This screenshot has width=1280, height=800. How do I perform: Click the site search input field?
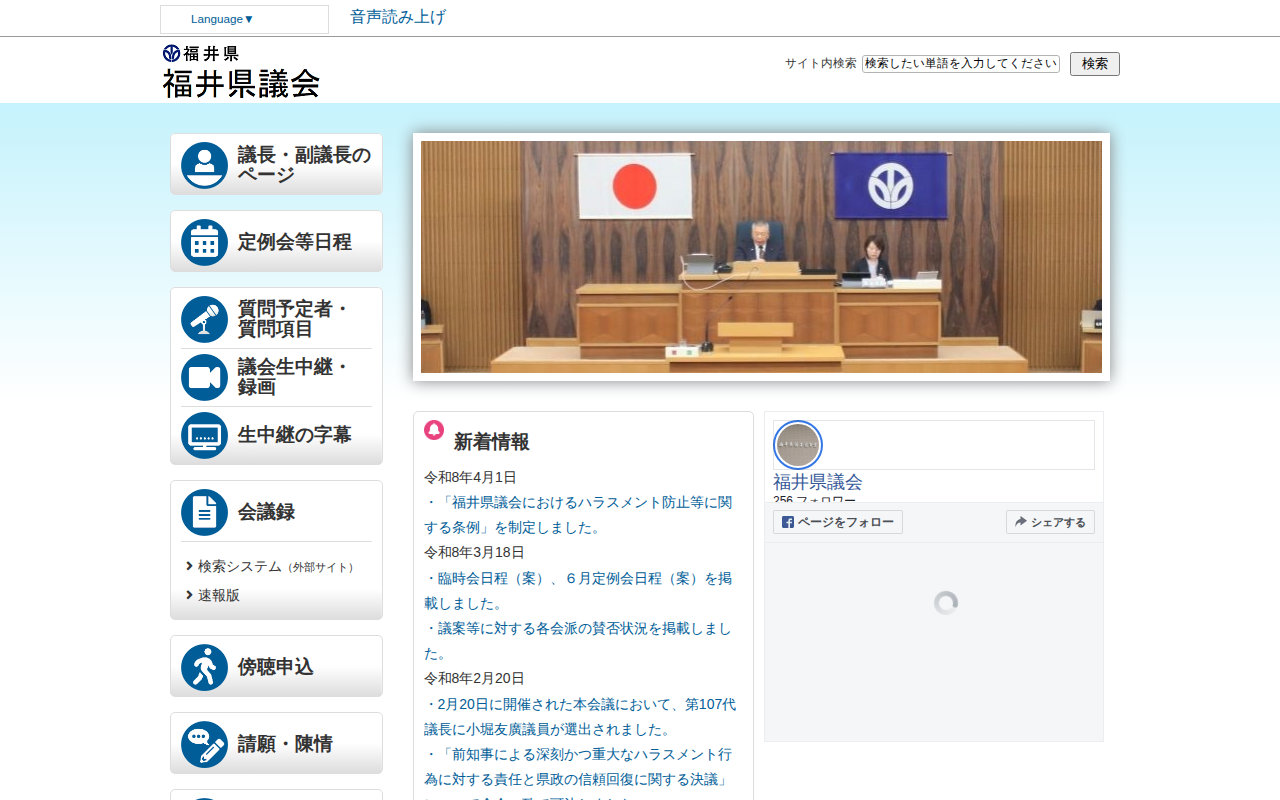click(x=960, y=63)
